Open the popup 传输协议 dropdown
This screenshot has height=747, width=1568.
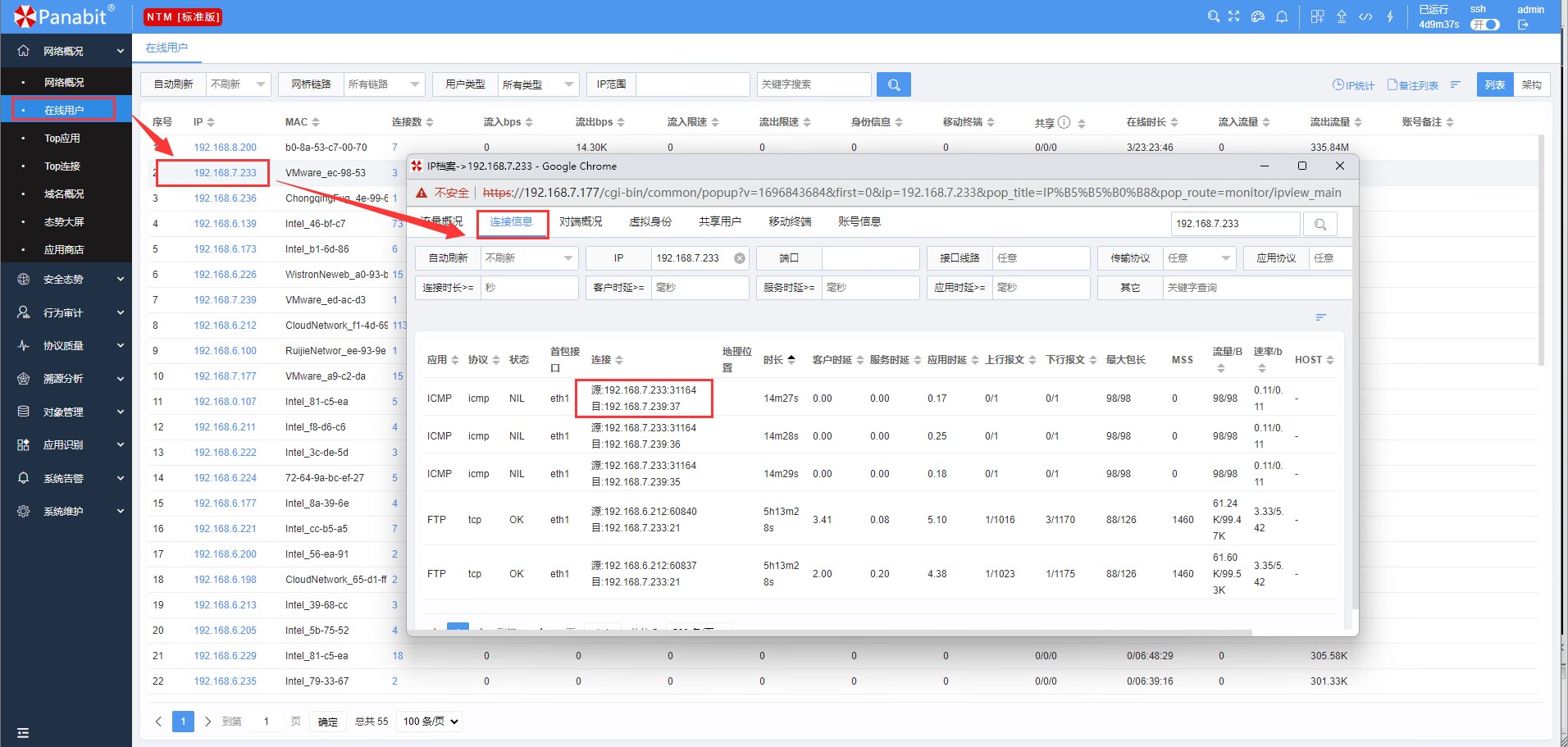pyautogui.click(x=1199, y=258)
